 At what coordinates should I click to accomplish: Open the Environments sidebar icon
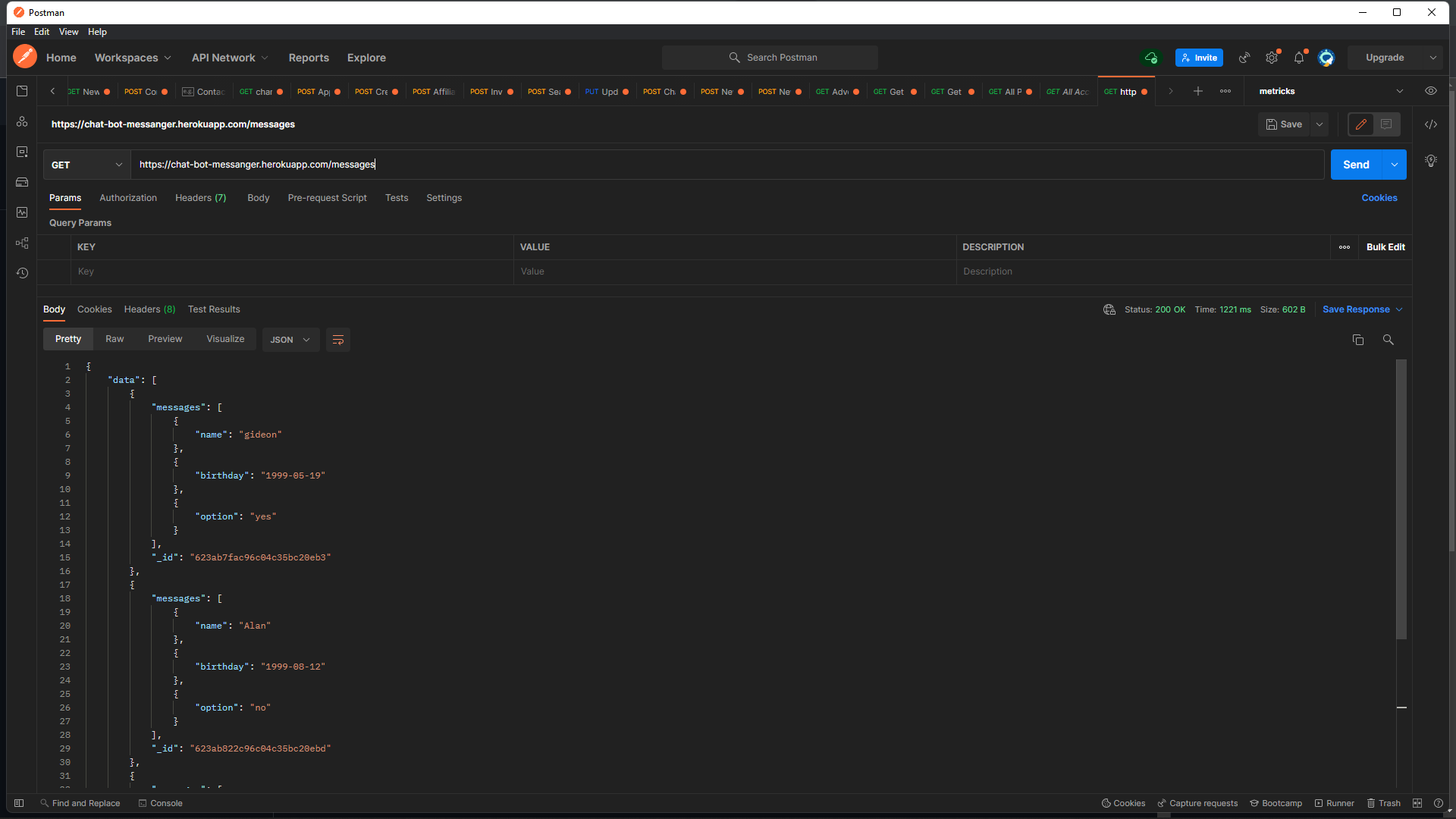coord(22,152)
